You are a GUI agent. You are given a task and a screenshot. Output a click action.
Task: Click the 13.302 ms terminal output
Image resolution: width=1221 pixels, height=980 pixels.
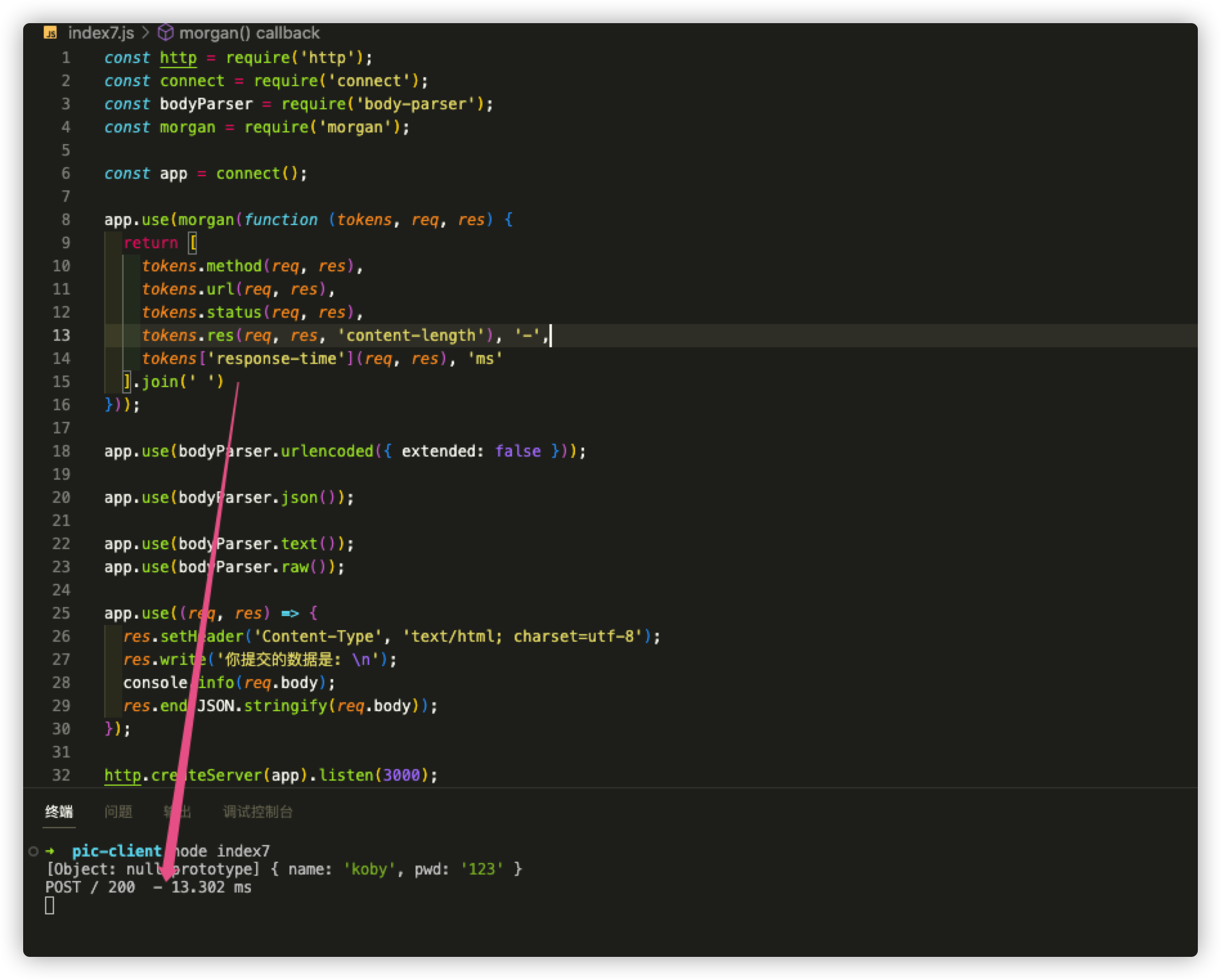point(211,887)
